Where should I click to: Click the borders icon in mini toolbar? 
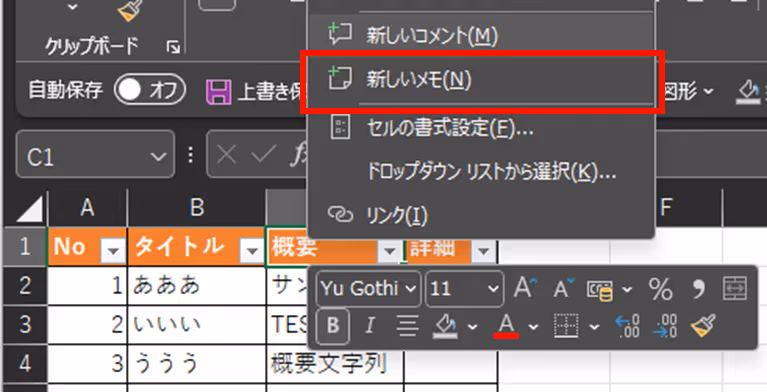click(566, 325)
